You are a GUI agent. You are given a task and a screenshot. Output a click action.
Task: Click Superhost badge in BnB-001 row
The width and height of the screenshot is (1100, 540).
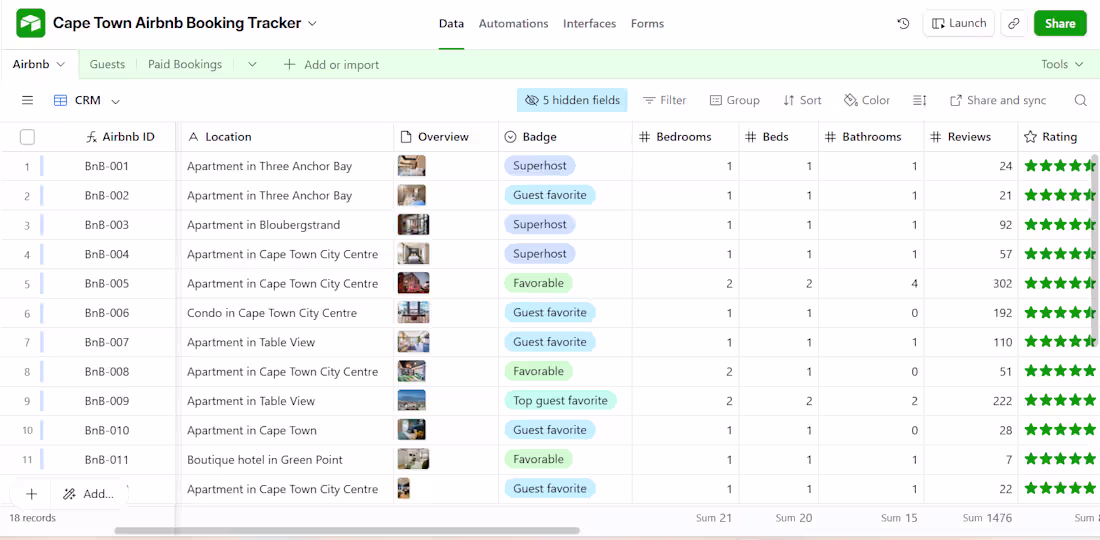539,166
